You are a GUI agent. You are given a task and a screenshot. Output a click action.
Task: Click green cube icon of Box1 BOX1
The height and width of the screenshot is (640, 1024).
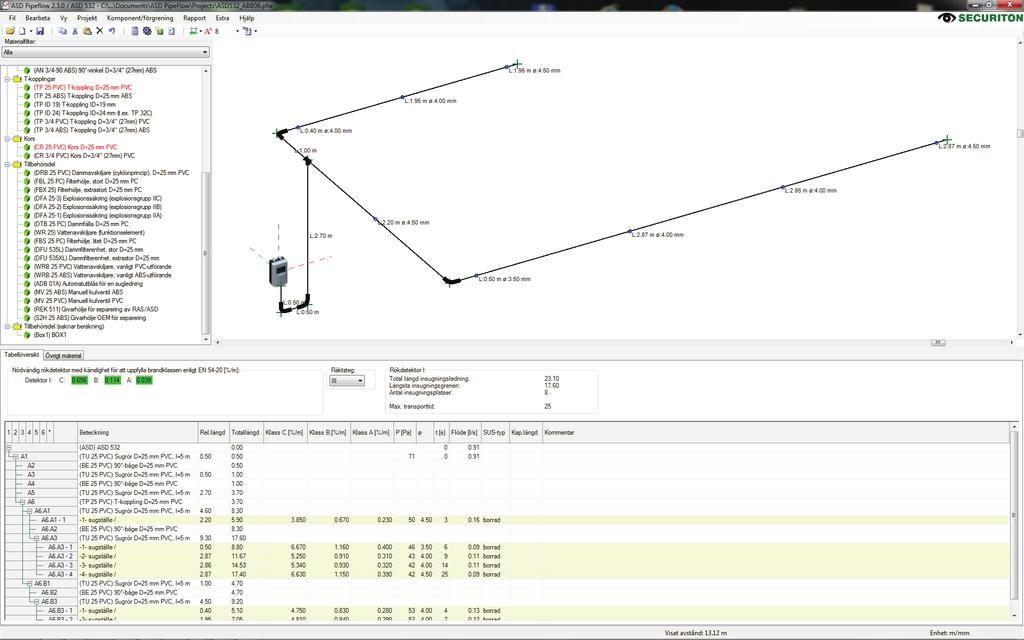[27, 335]
